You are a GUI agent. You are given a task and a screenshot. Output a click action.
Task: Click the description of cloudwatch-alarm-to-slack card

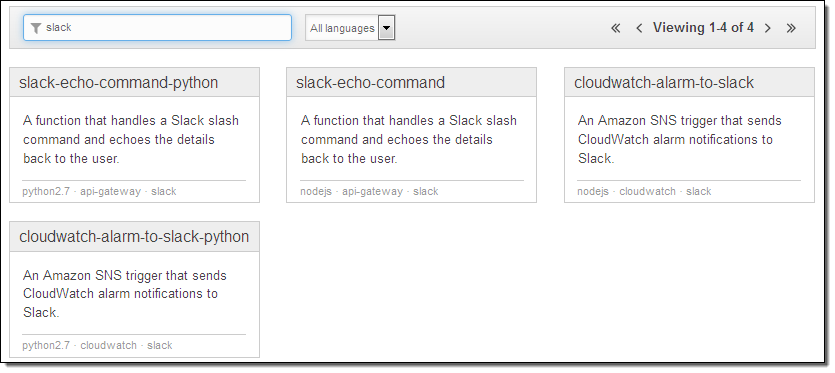tap(680, 140)
